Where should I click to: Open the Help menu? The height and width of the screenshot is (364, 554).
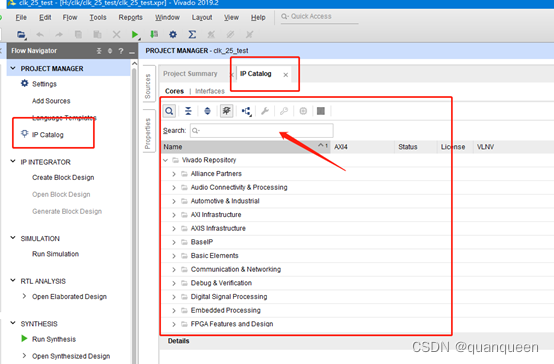258,17
